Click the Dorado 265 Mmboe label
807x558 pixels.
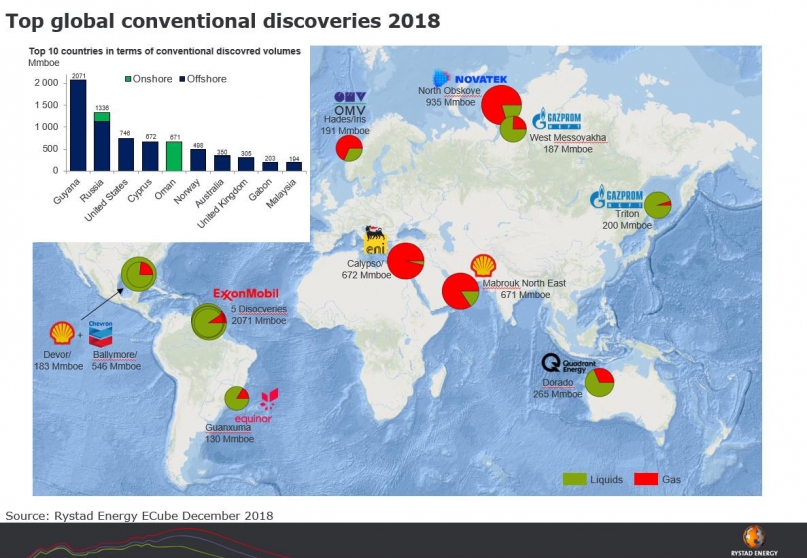click(557, 388)
